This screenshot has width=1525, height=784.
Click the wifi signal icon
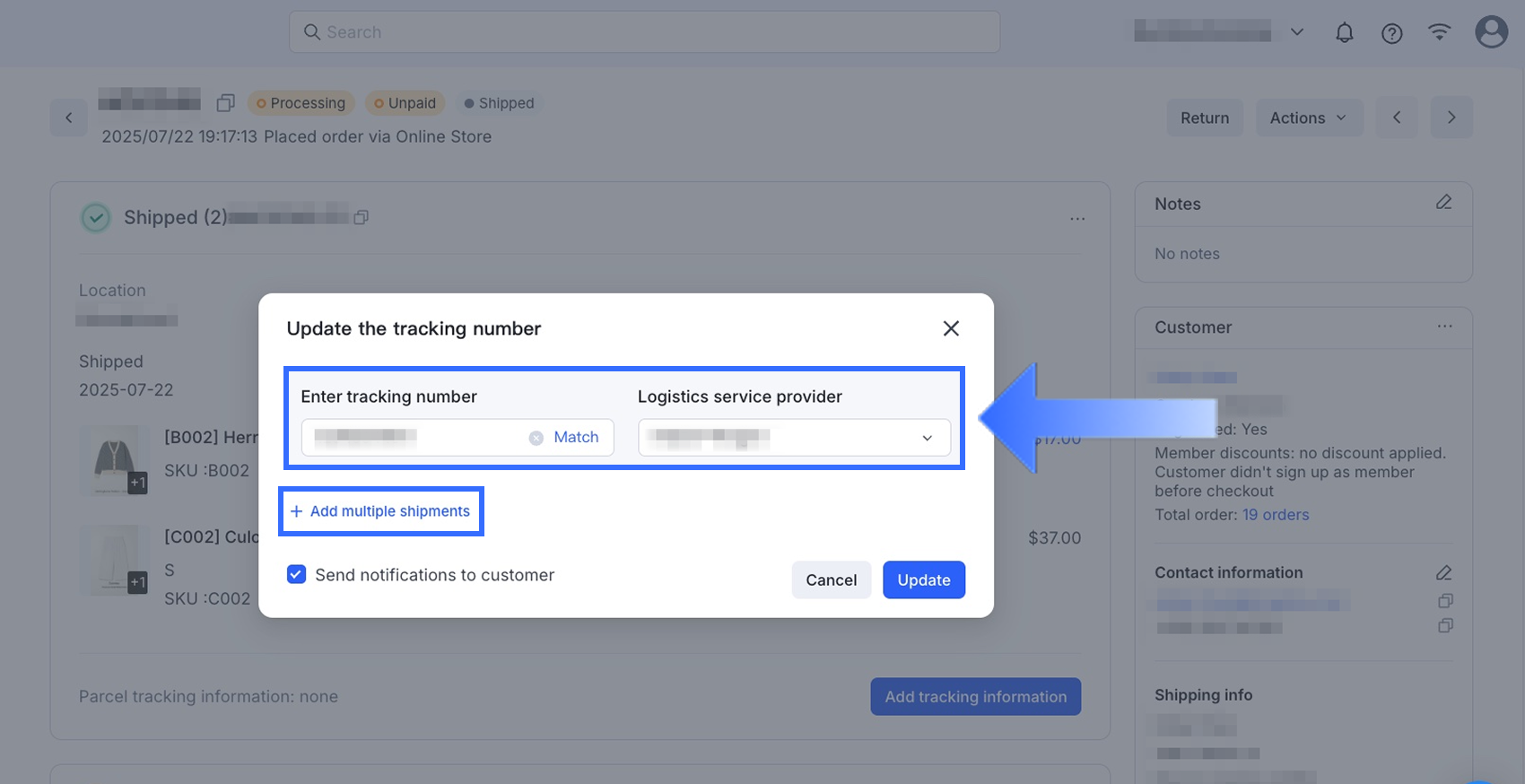[x=1439, y=33]
